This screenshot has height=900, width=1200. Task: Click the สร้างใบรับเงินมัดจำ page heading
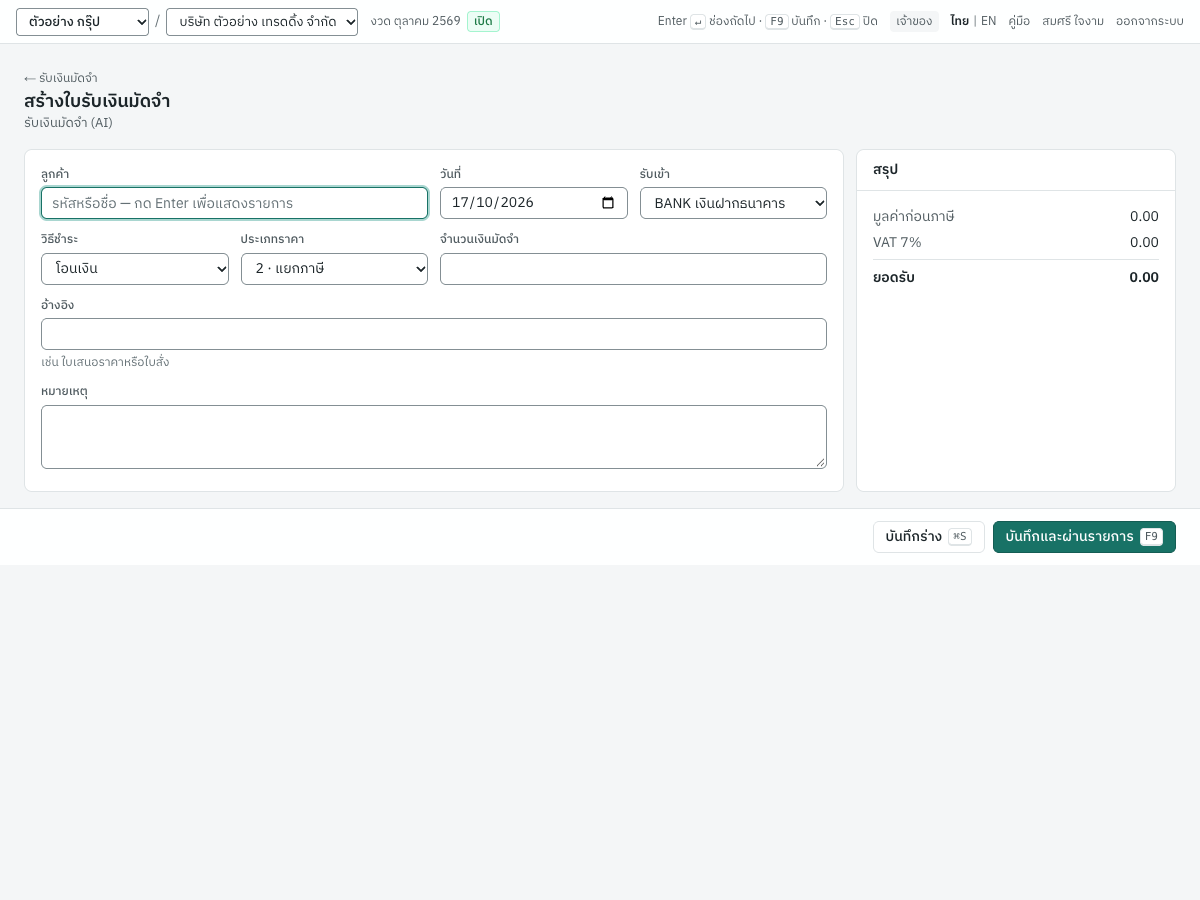point(97,101)
